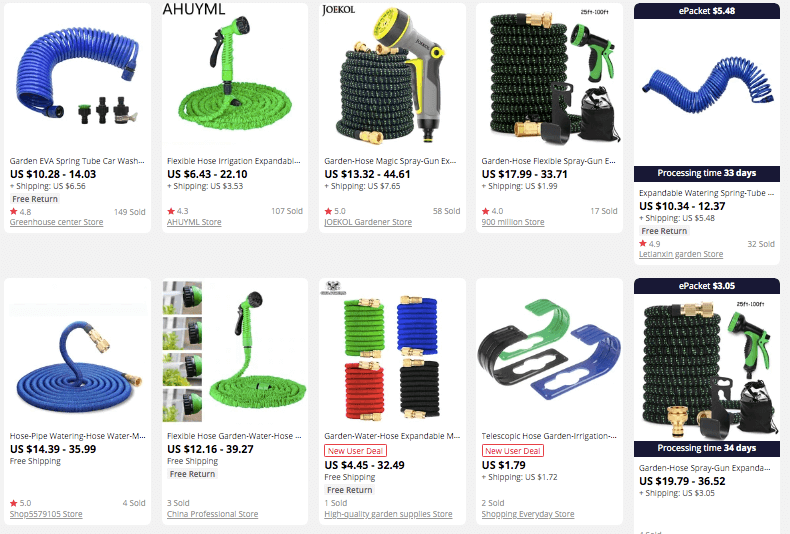This screenshot has height=534, width=790.
Task: Open High-quality garden supplies Store link
Action: pos(388,514)
